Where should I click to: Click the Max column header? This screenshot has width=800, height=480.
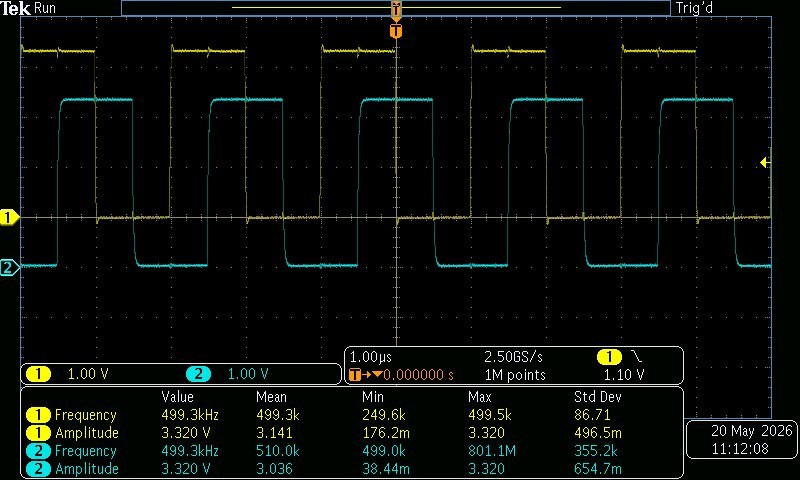[480, 397]
